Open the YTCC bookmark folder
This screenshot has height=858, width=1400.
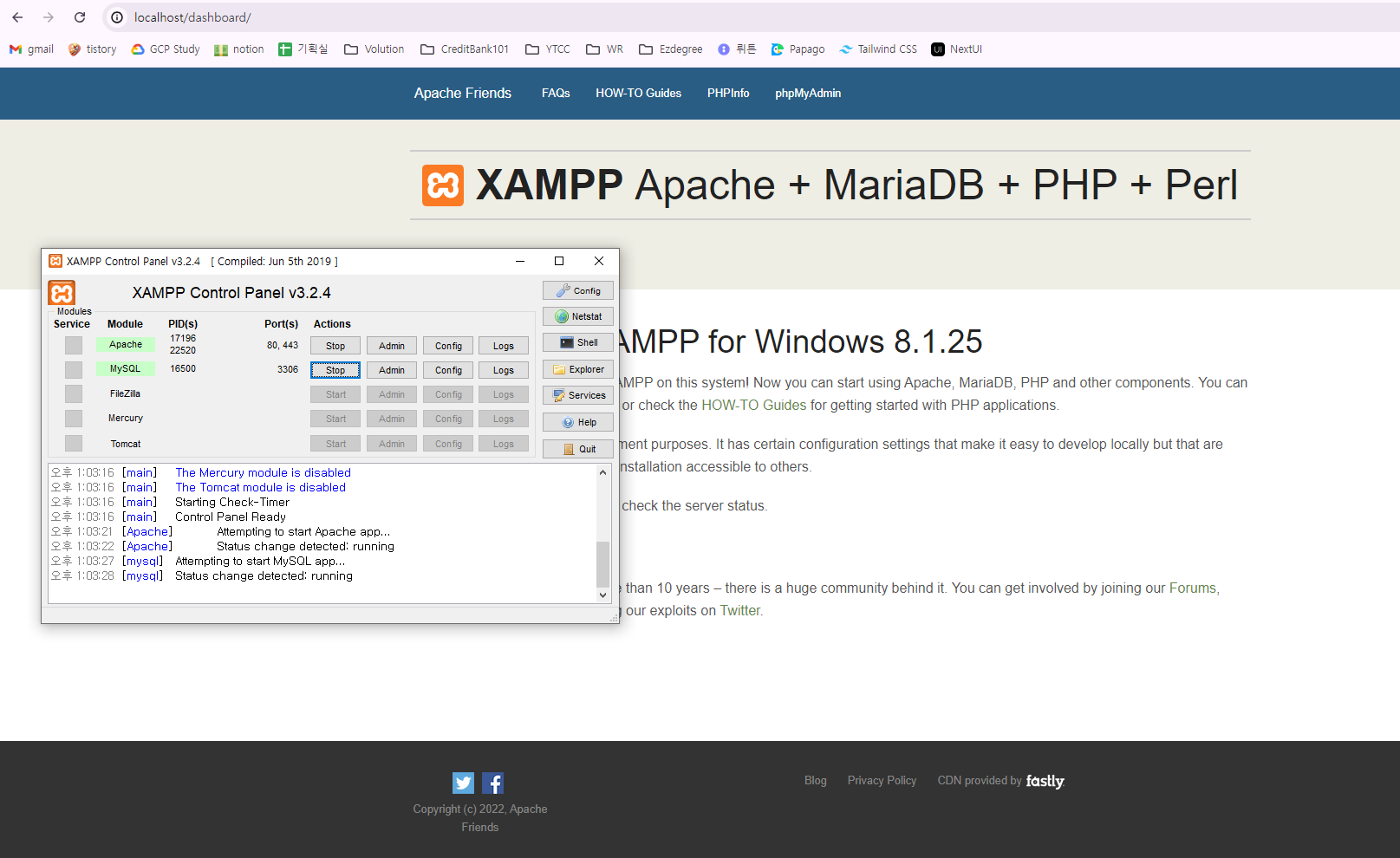548,49
